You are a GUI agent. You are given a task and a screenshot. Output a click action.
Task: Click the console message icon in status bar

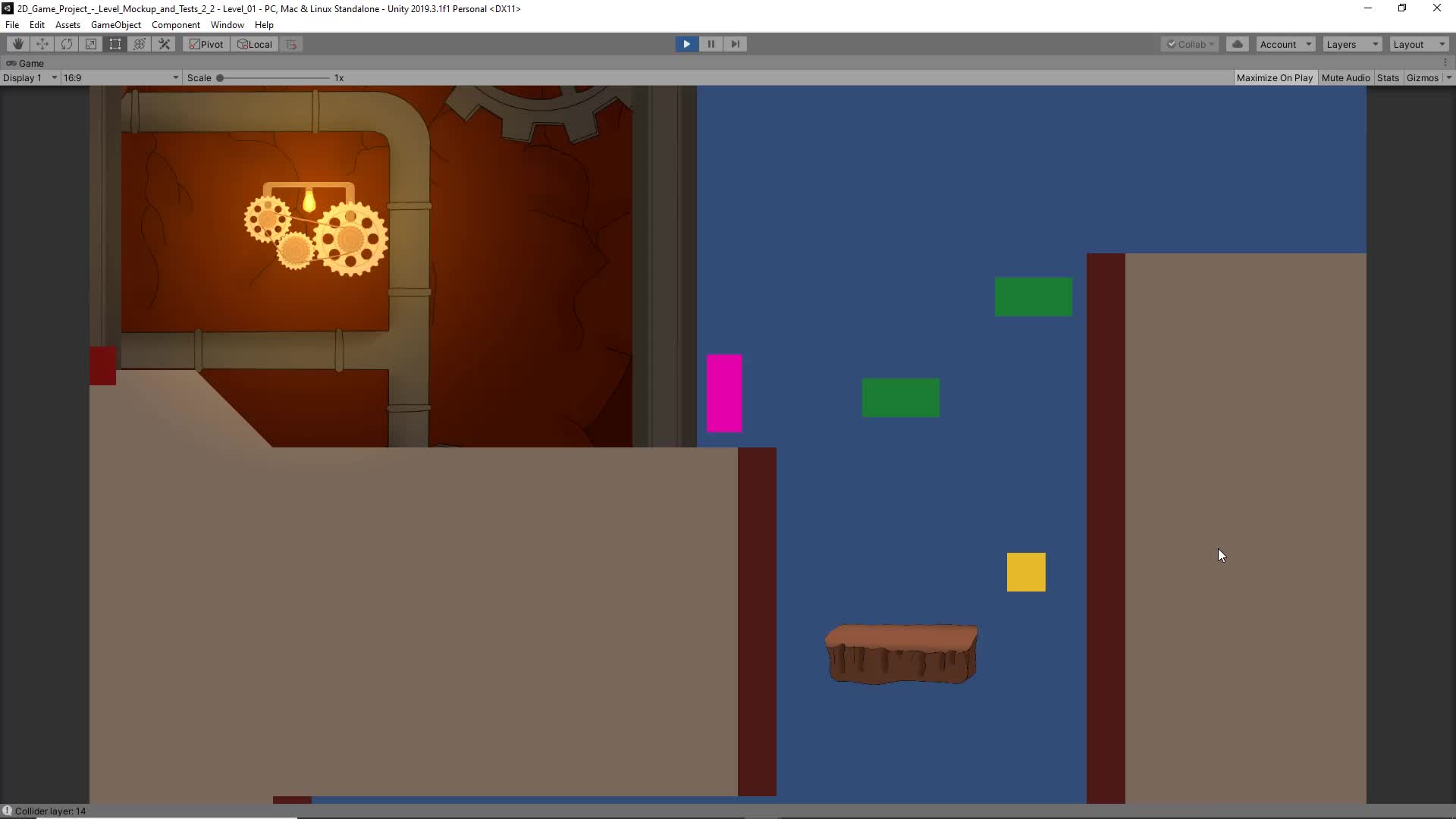point(7,811)
